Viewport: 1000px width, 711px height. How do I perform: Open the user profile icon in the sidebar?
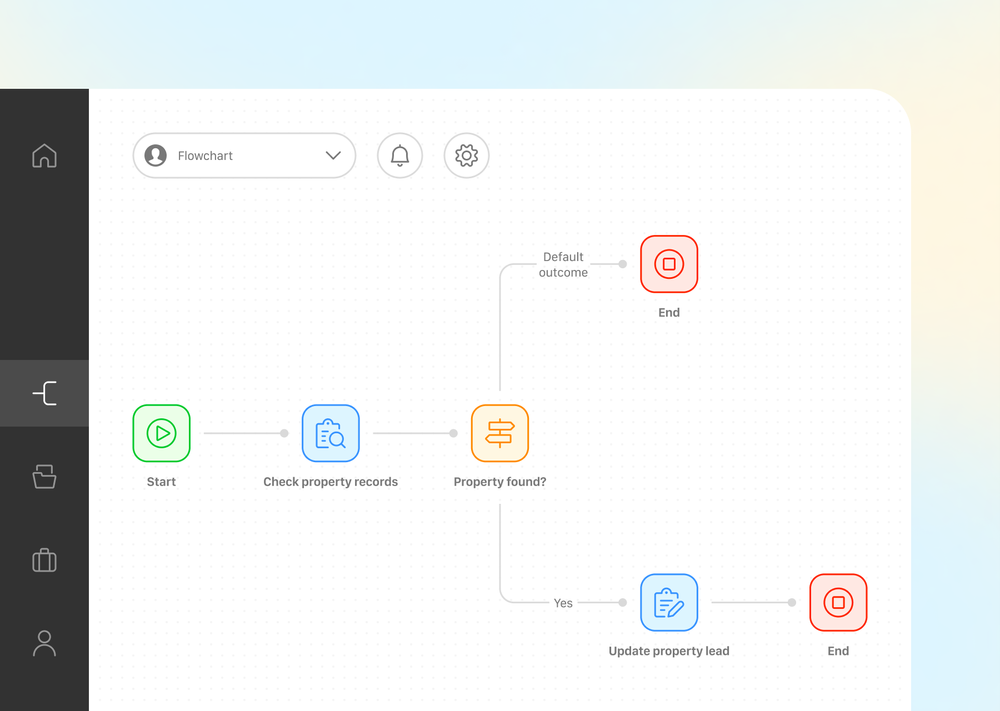pos(44,643)
